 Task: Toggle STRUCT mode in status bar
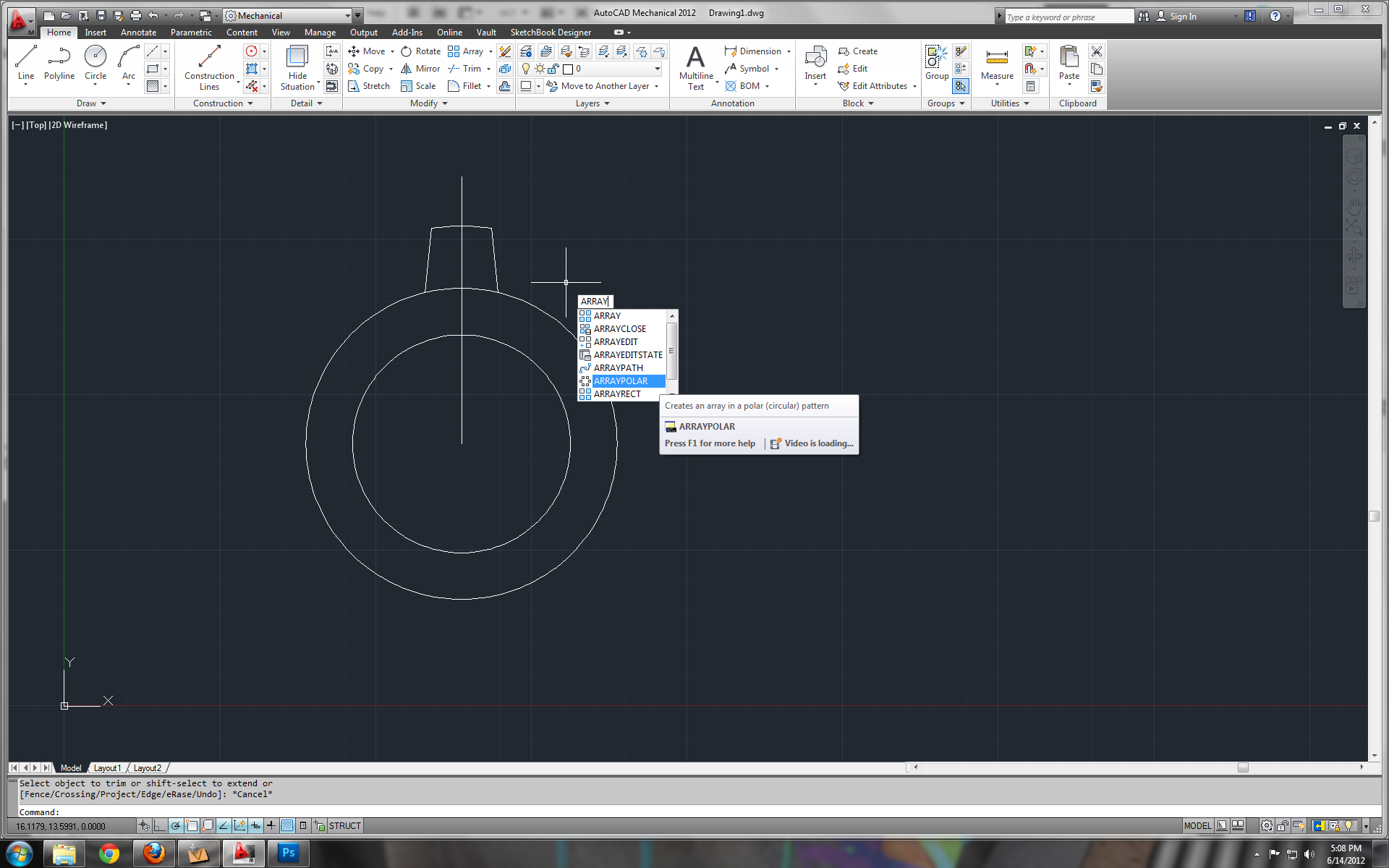tap(344, 825)
